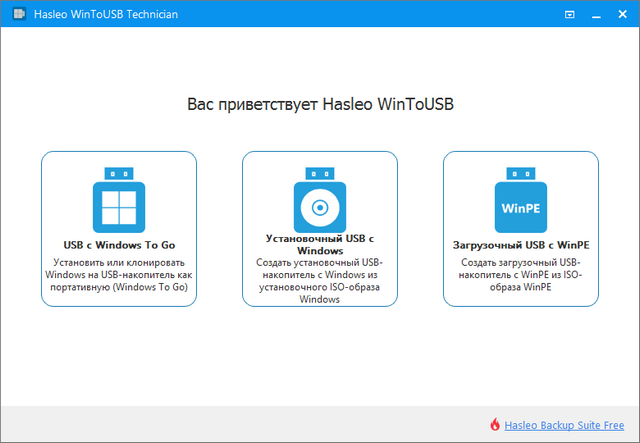Click the installation USB disc icon
This screenshot has width=640, height=443.
click(320, 200)
